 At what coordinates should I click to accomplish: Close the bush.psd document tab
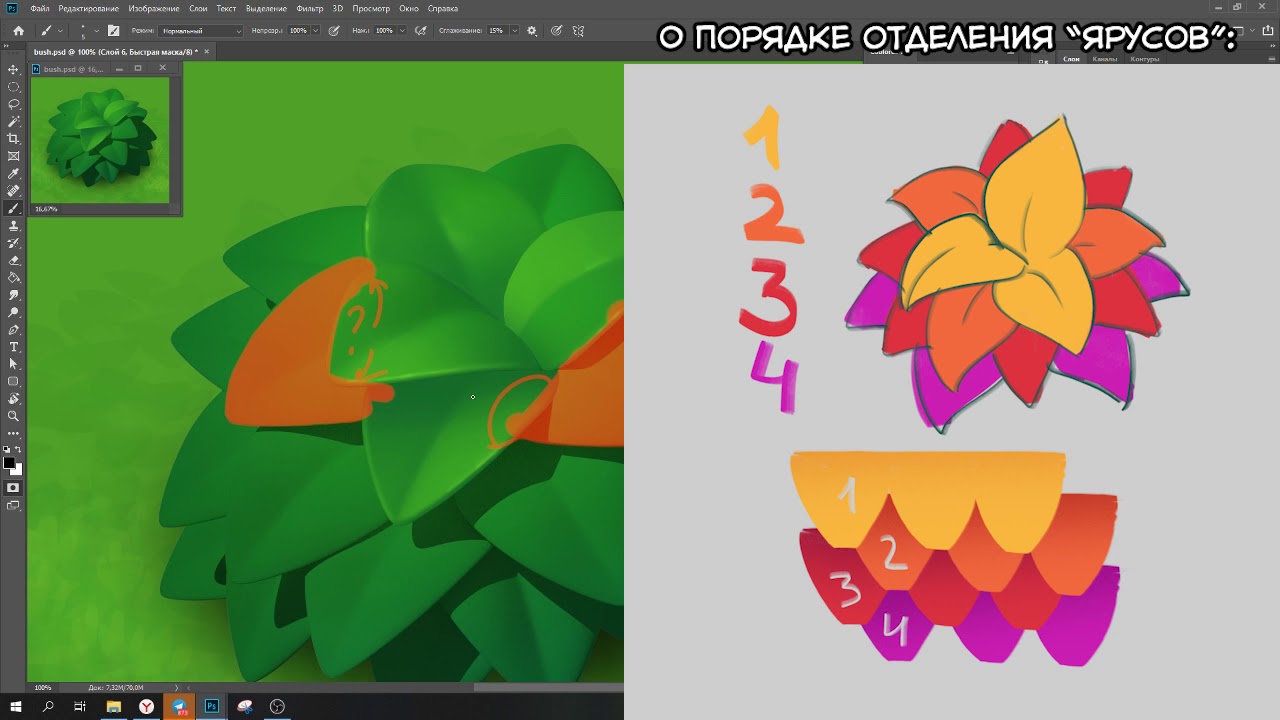pos(206,51)
